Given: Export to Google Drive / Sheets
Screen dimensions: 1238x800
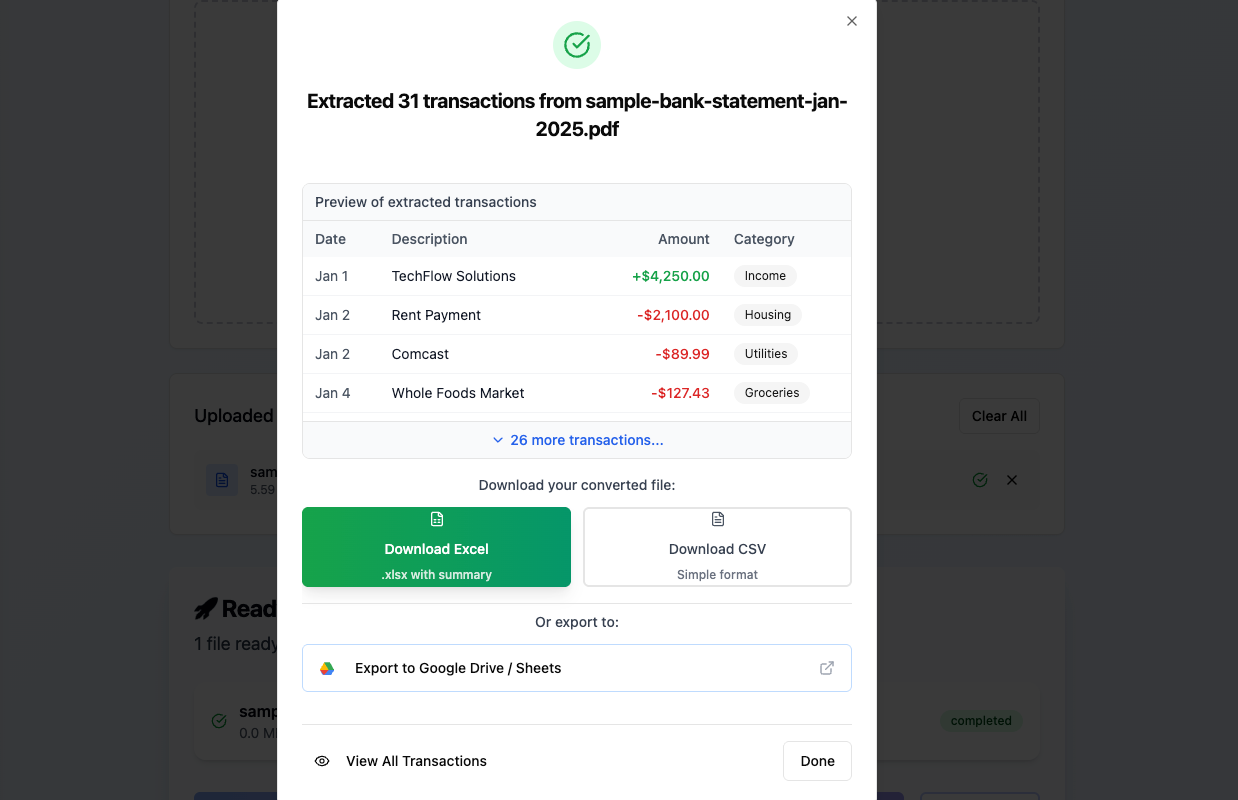Looking at the screenshot, I should (576, 668).
